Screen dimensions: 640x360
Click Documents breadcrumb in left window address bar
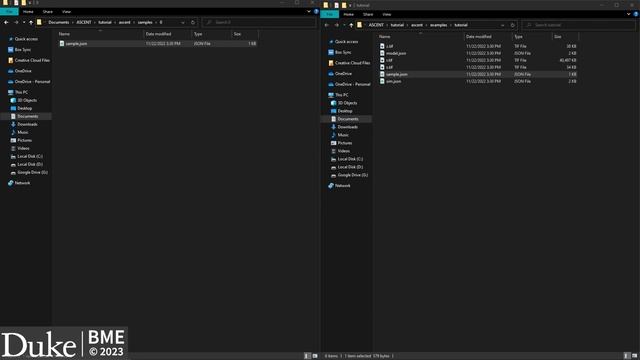coord(59,22)
